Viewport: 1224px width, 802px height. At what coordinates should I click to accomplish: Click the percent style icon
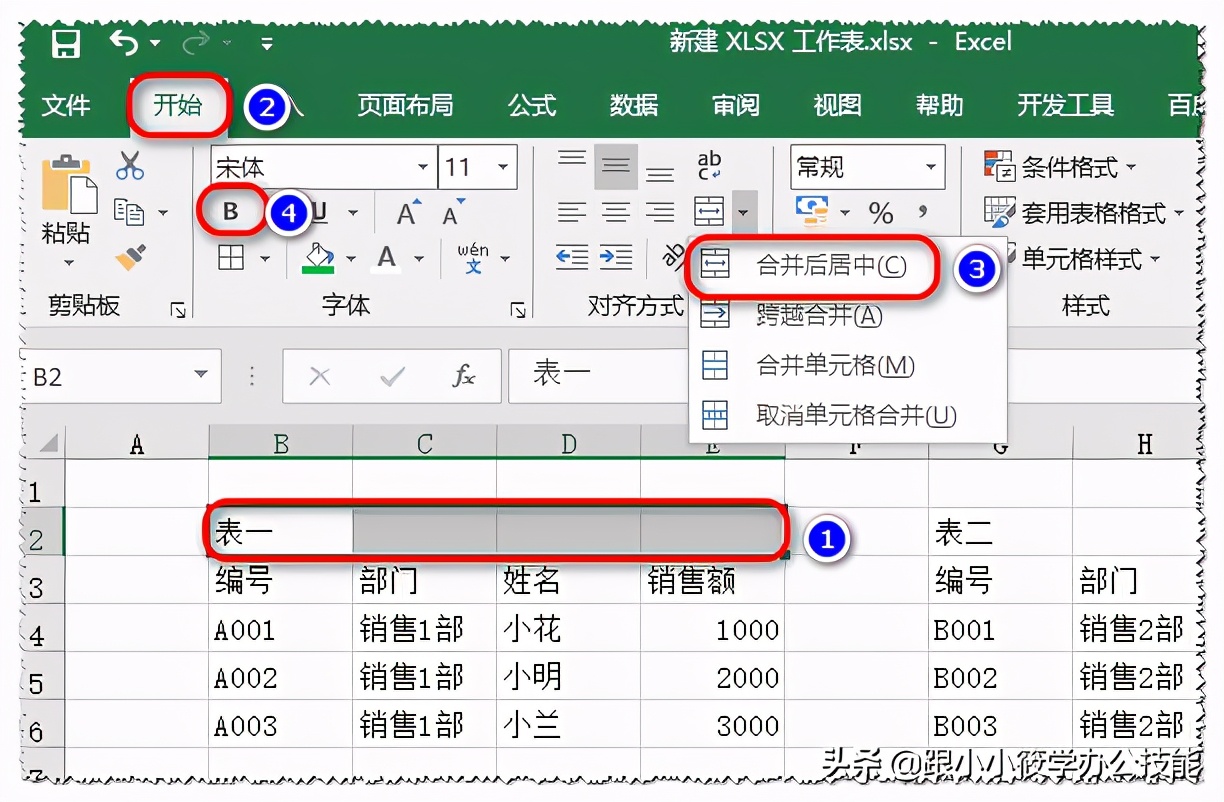click(x=880, y=213)
